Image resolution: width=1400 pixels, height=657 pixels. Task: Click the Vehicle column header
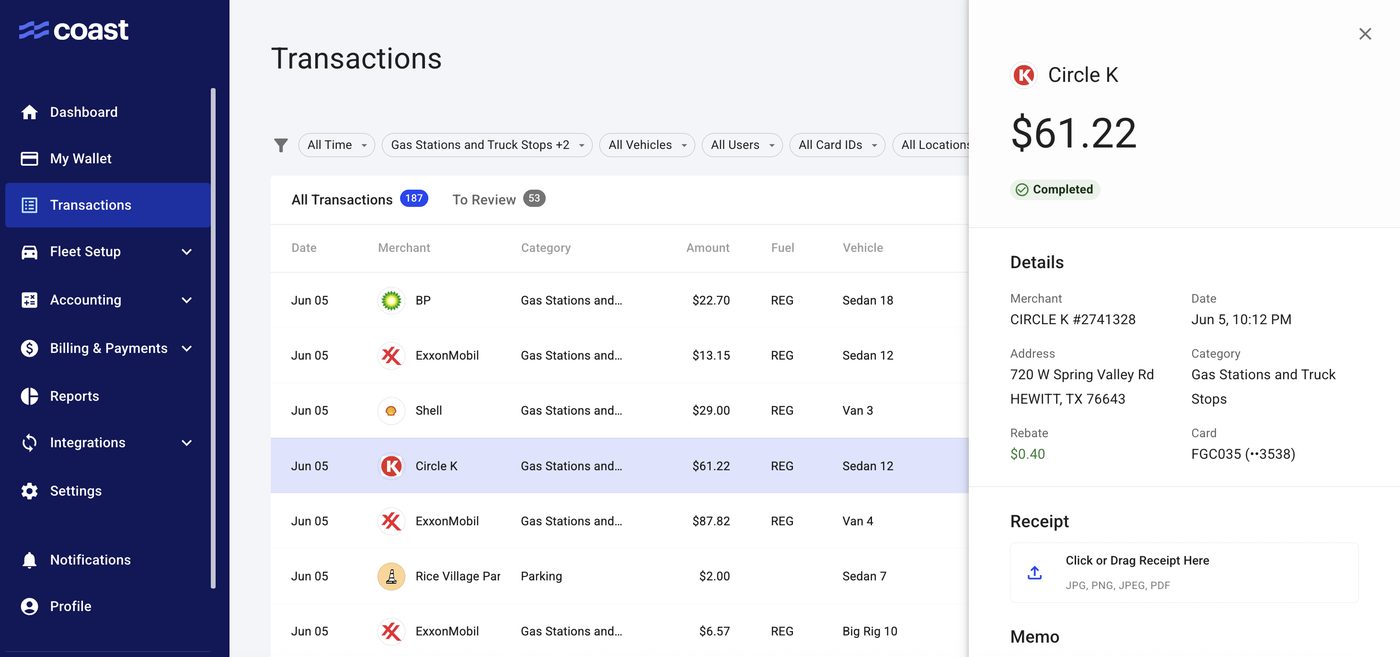click(863, 248)
